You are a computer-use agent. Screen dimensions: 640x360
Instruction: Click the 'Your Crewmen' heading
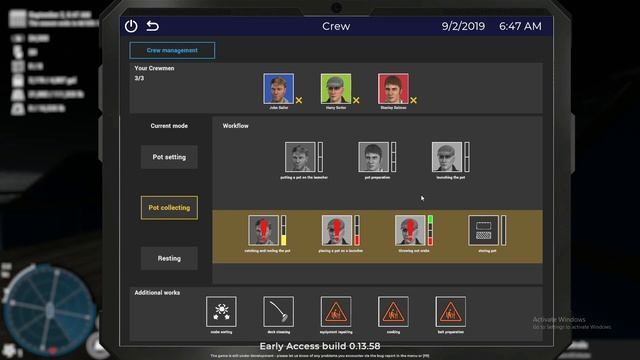pos(154,68)
